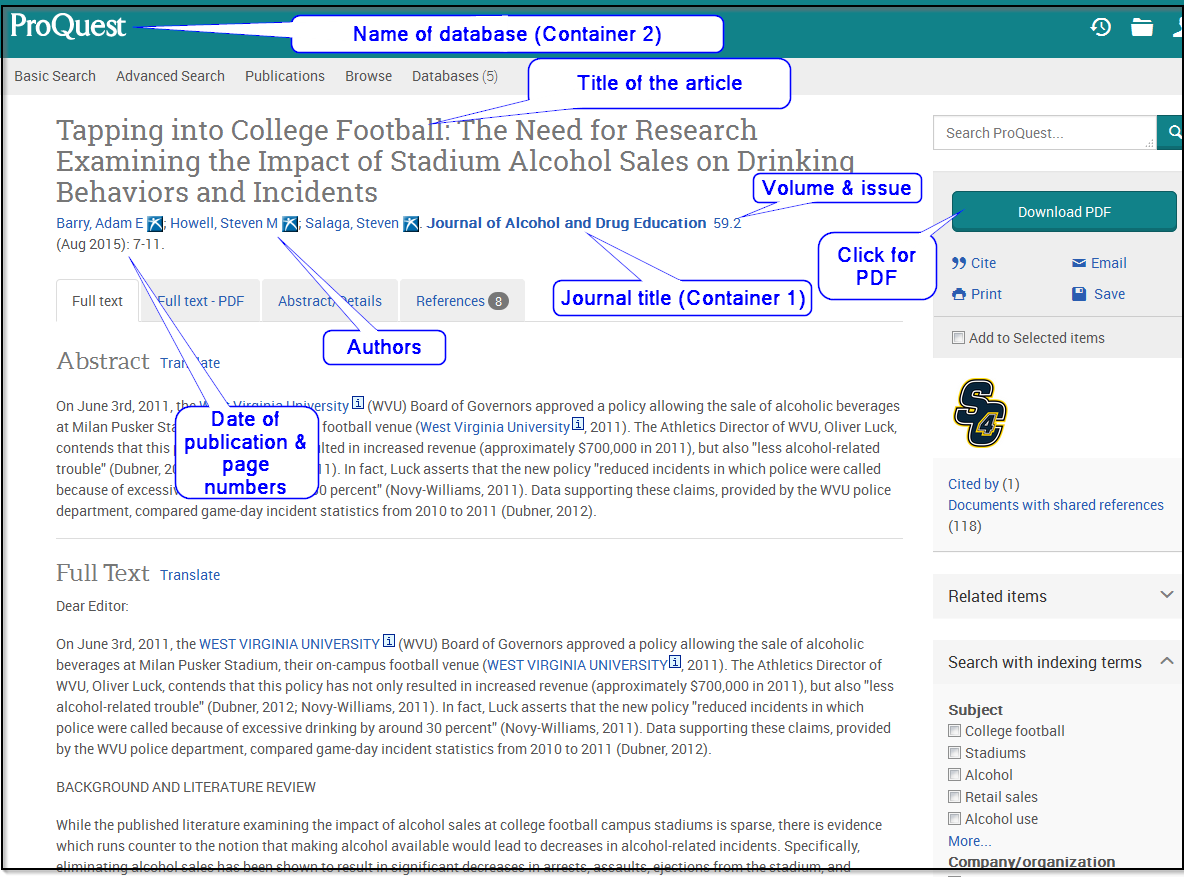The width and height of the screenshot is (1184, 877).
Task: Check the Retail sales subject box
Action: (954, 796)
